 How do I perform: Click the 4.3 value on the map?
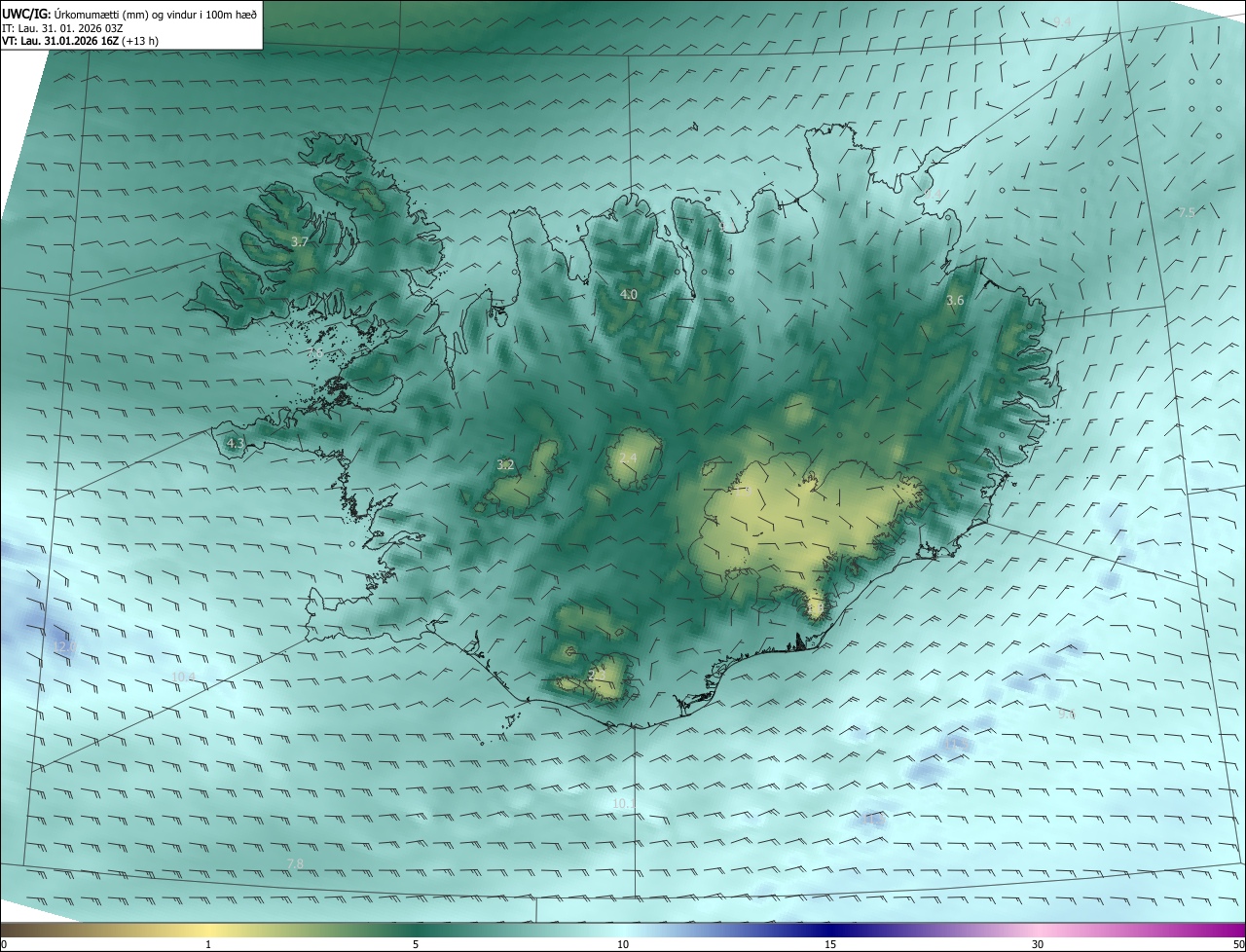click(x=235, y=443)
